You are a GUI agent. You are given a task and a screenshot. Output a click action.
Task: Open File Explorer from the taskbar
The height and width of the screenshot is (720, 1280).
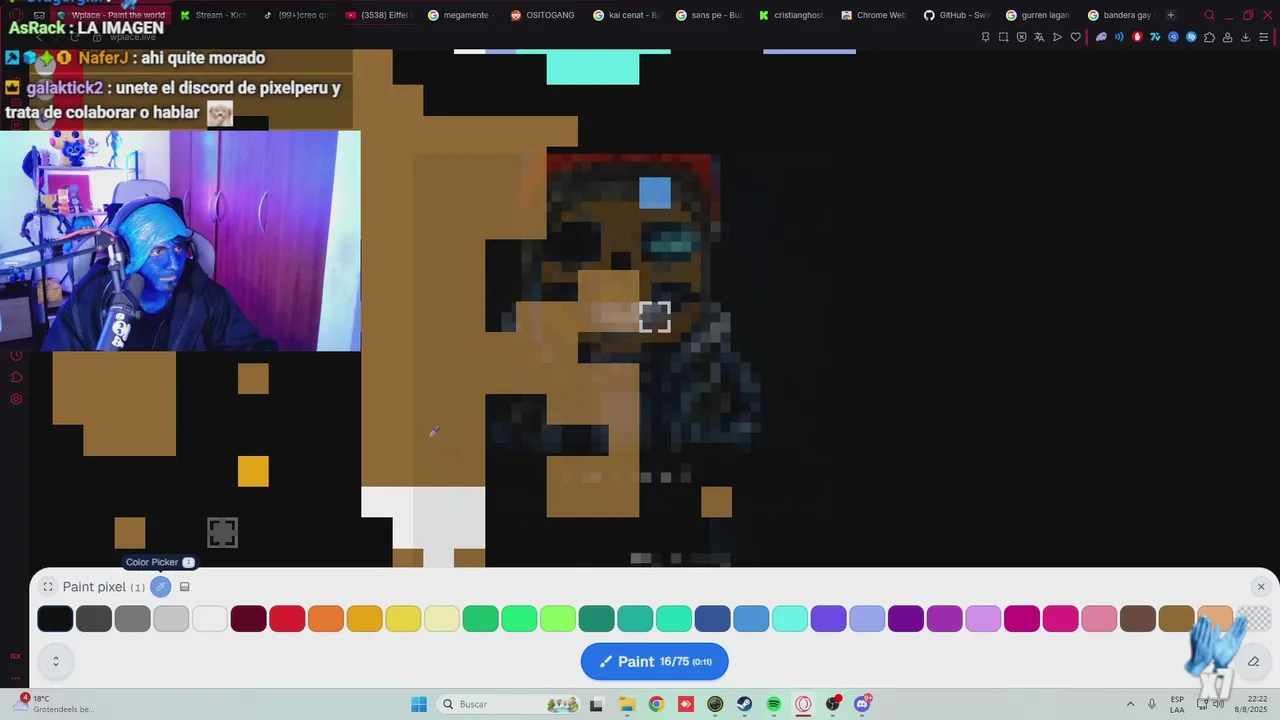click(626, 704)
